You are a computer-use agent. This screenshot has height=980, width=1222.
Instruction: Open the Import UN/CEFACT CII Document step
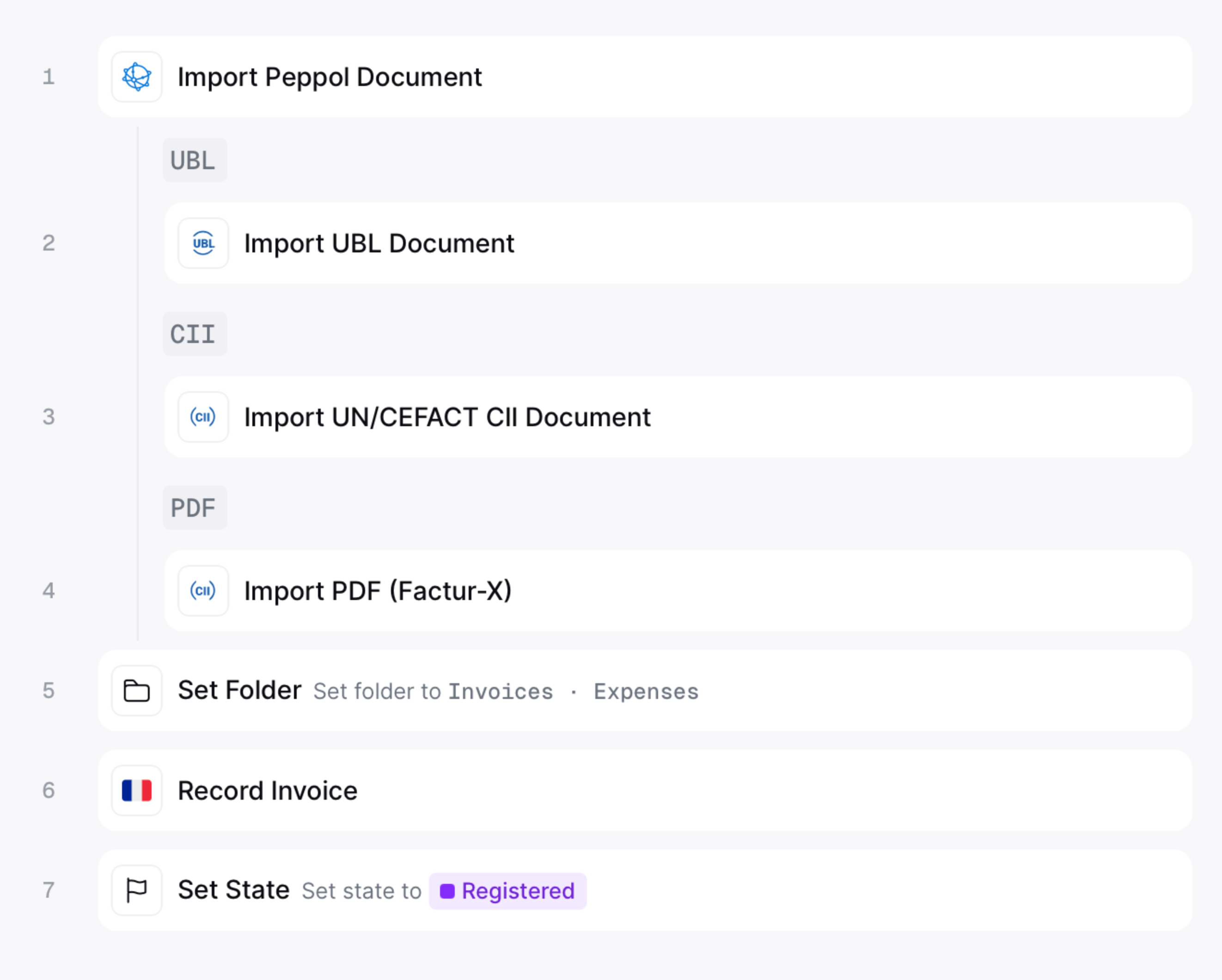(x=678, y=417)
